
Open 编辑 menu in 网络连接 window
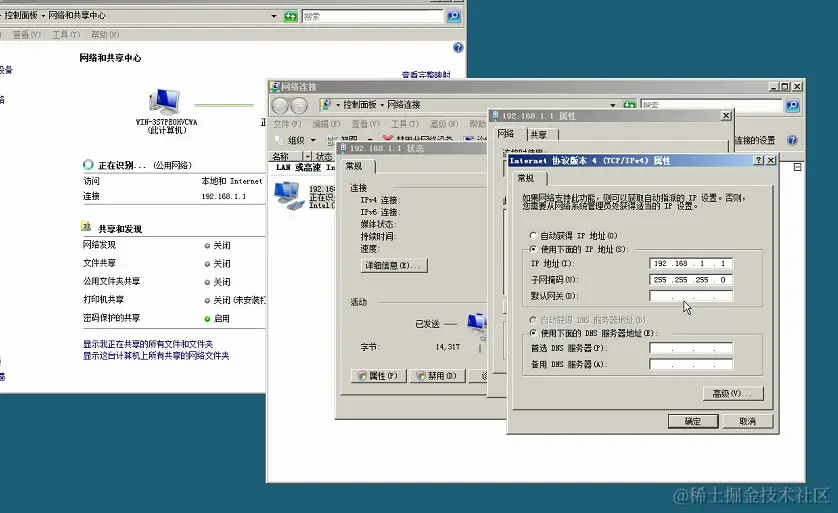pyautogui.click(x=326, y=124)
